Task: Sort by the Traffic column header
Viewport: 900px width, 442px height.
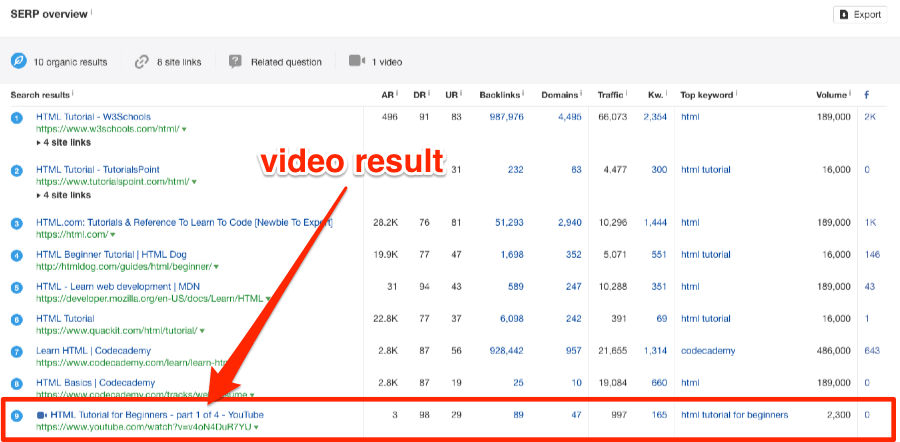Action: [610, 95]
